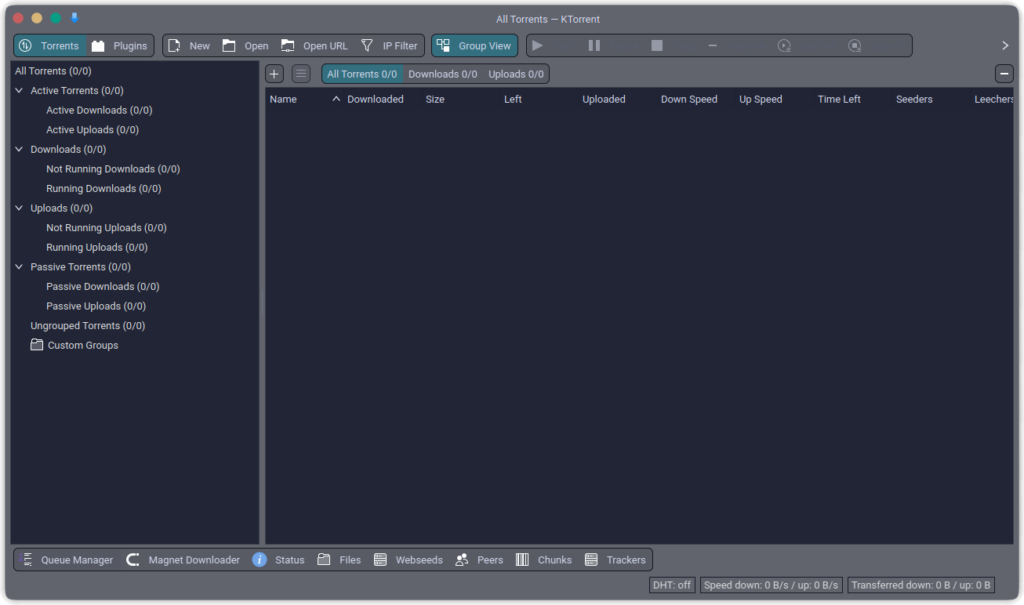Select Passive Uploads (0/0)
This screenshot has height=605, width=1024.
click(95, 306)
